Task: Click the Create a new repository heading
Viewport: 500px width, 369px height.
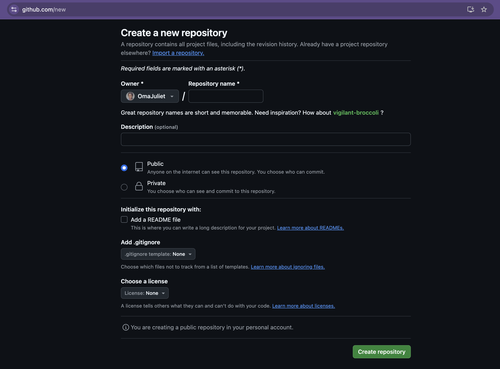Action: 174,33
